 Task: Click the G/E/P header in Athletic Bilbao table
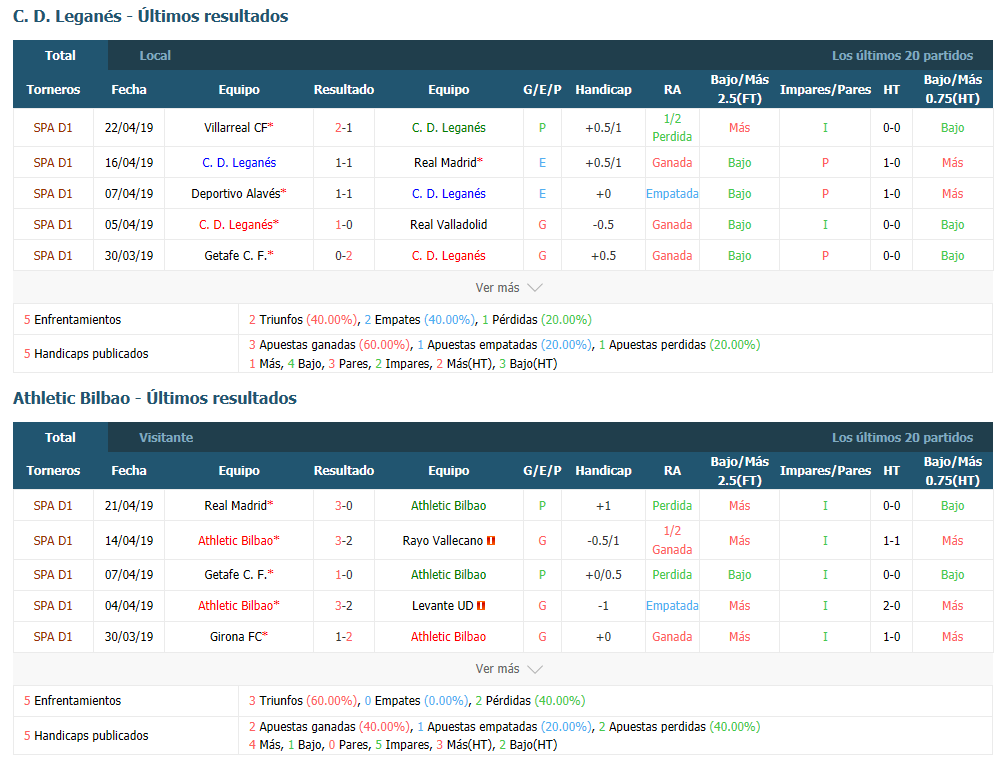(x=542, y=470)
